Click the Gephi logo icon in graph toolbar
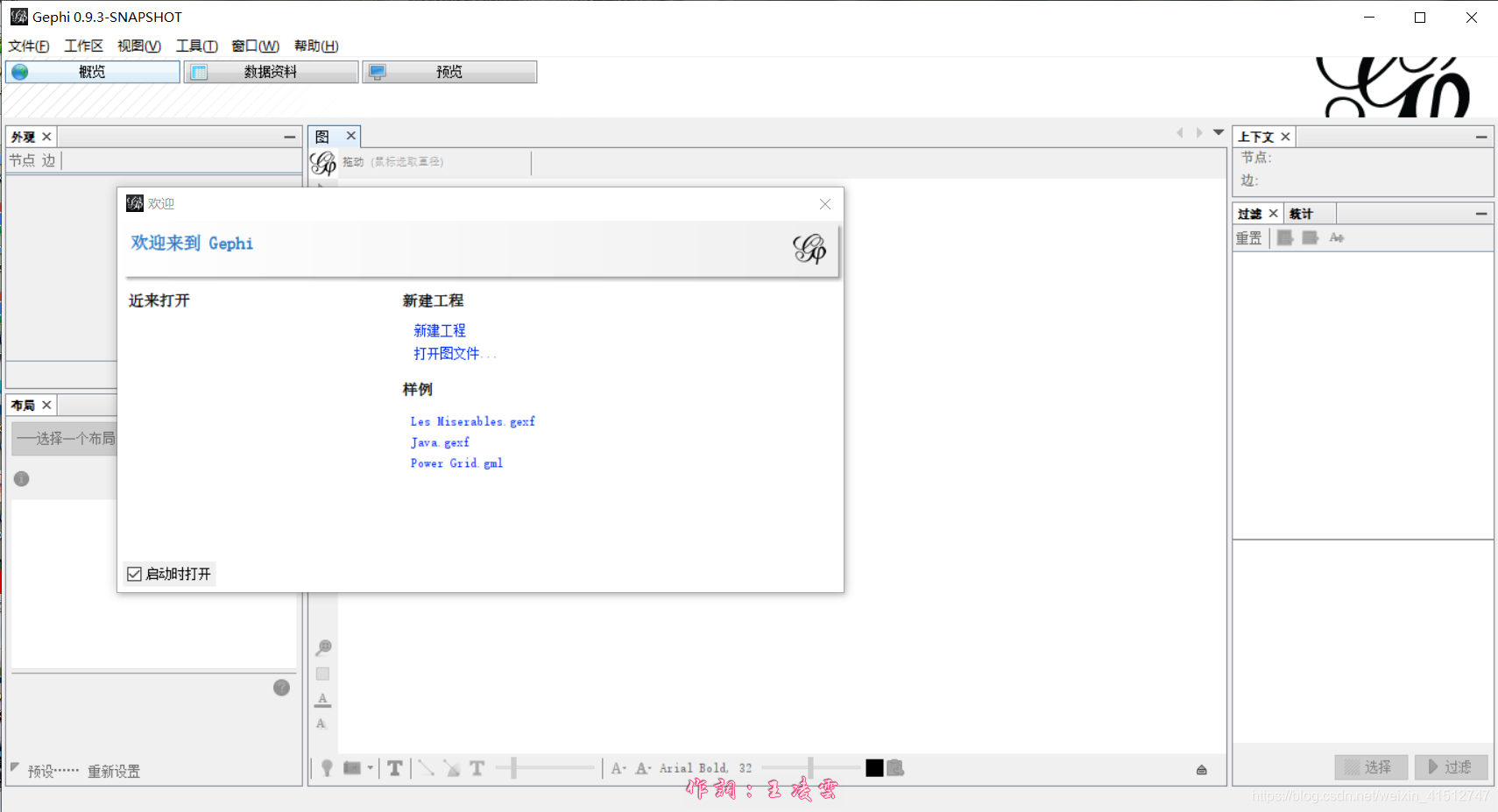Image resolution: width=1498 pixels, height=812 pixels. point(323,162)
